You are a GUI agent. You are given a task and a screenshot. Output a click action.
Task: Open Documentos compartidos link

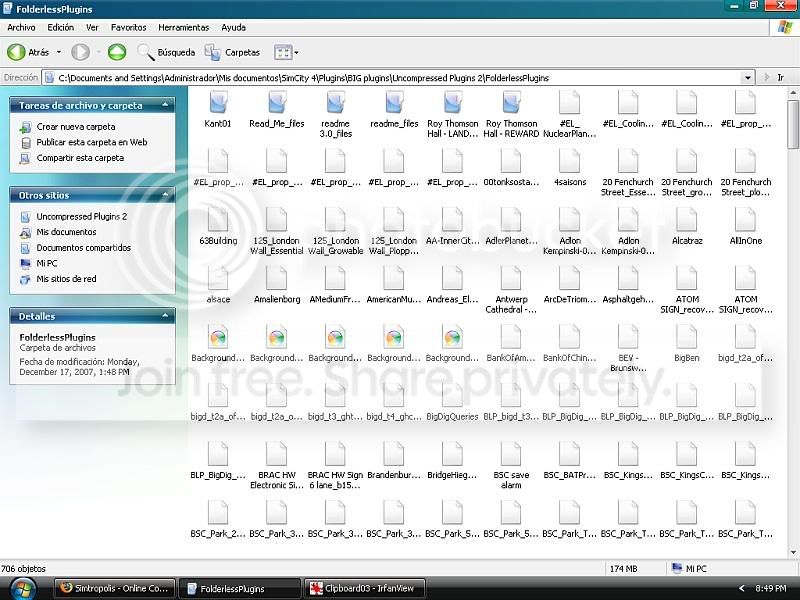point(84,248)
